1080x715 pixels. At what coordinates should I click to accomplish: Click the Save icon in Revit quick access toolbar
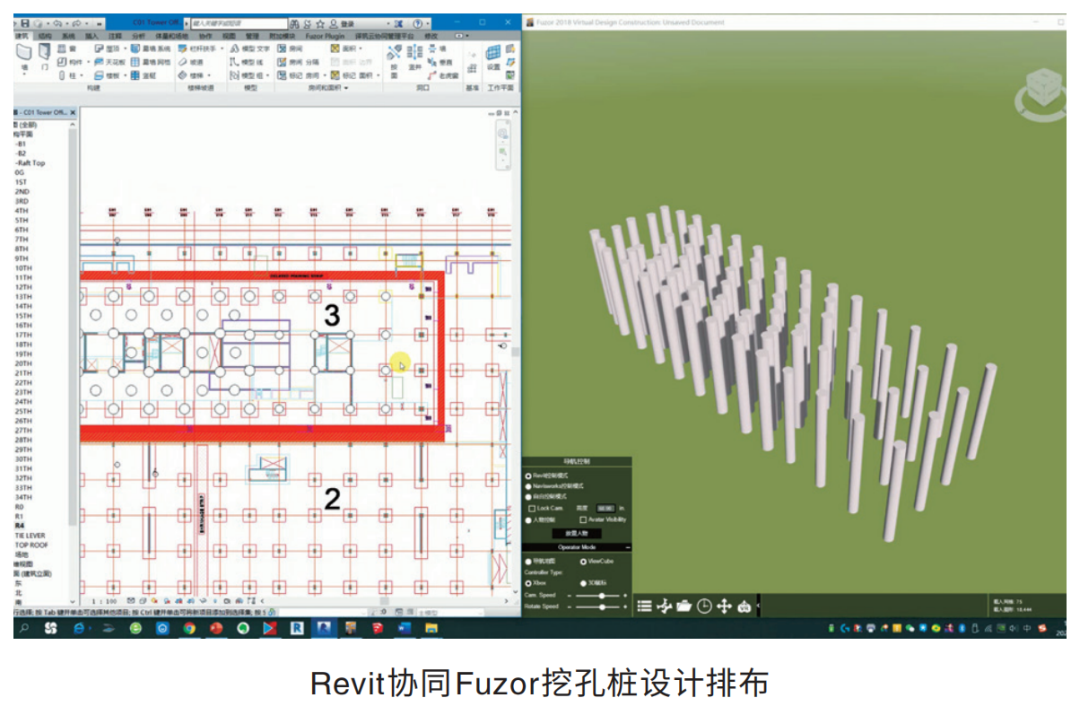point(25,23)
